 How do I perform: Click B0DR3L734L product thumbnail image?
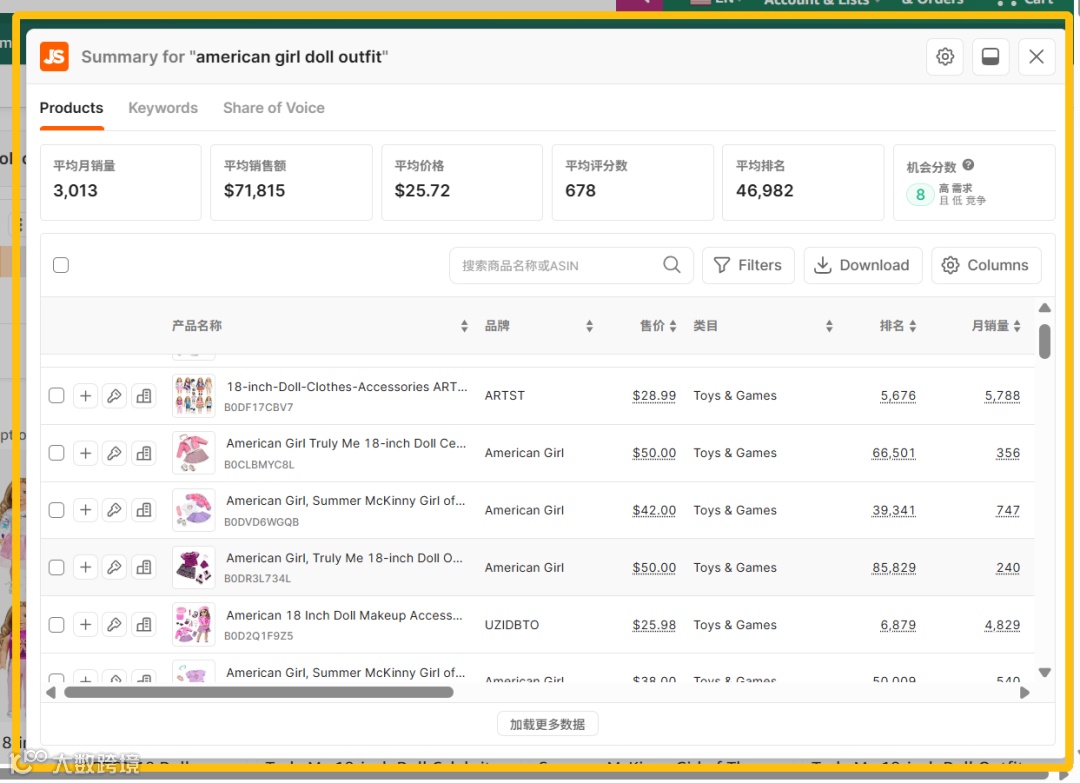click(194, 567)
